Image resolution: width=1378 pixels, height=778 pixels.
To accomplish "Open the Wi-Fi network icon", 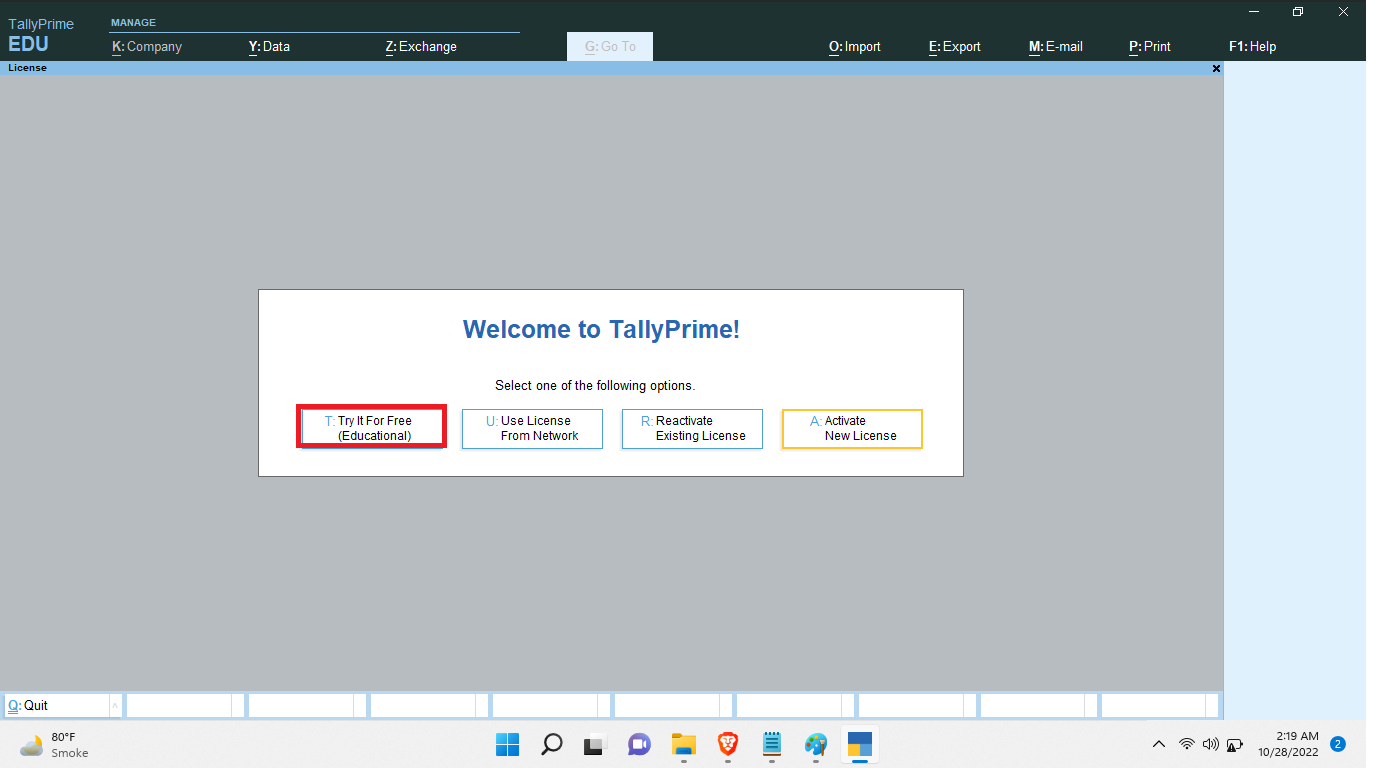I will 1187,744.
